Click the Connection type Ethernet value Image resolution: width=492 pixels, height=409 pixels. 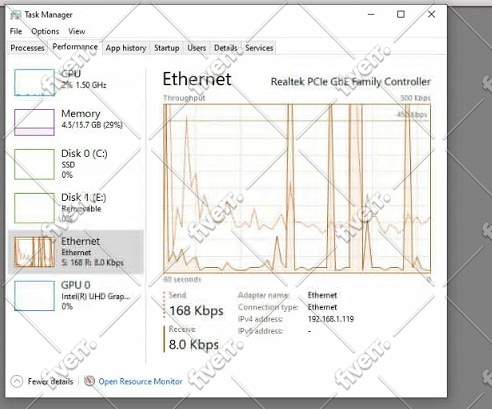point(322,307)
